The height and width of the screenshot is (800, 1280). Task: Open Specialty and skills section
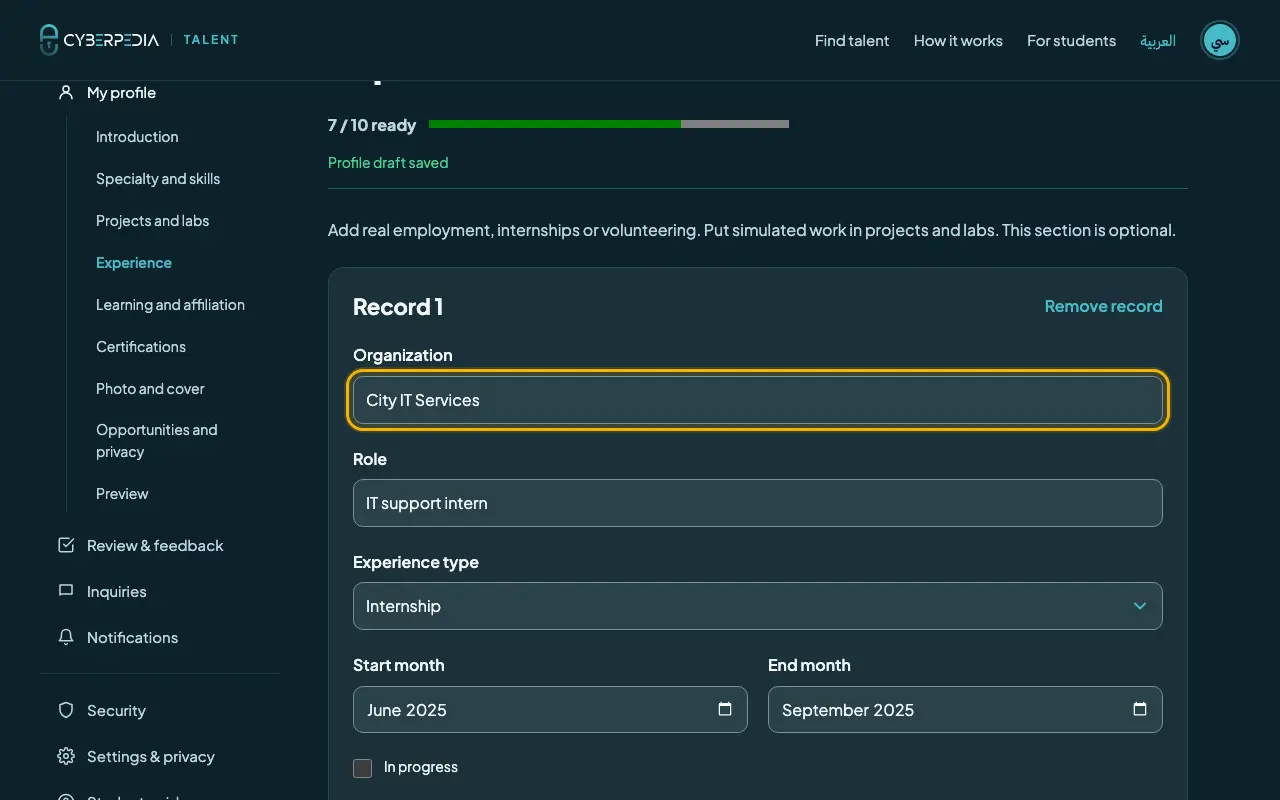pos(158,179)
